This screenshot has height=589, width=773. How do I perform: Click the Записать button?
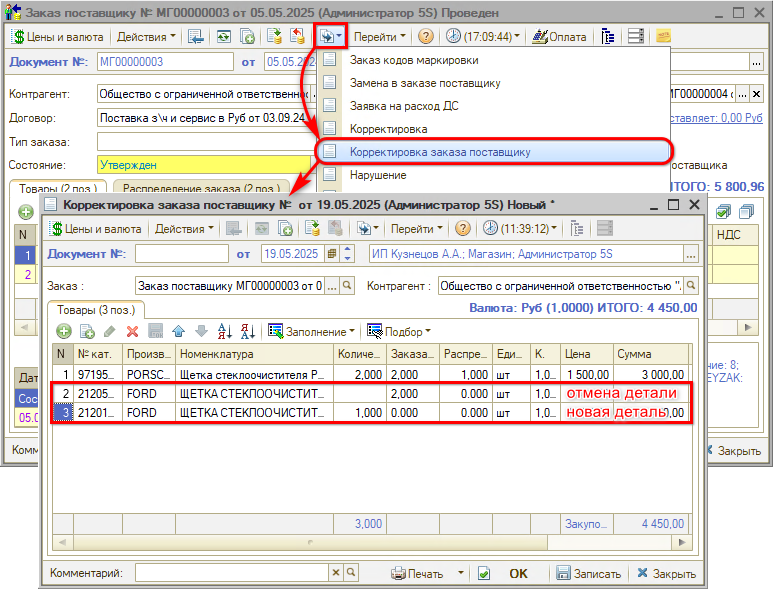[589, 574]
